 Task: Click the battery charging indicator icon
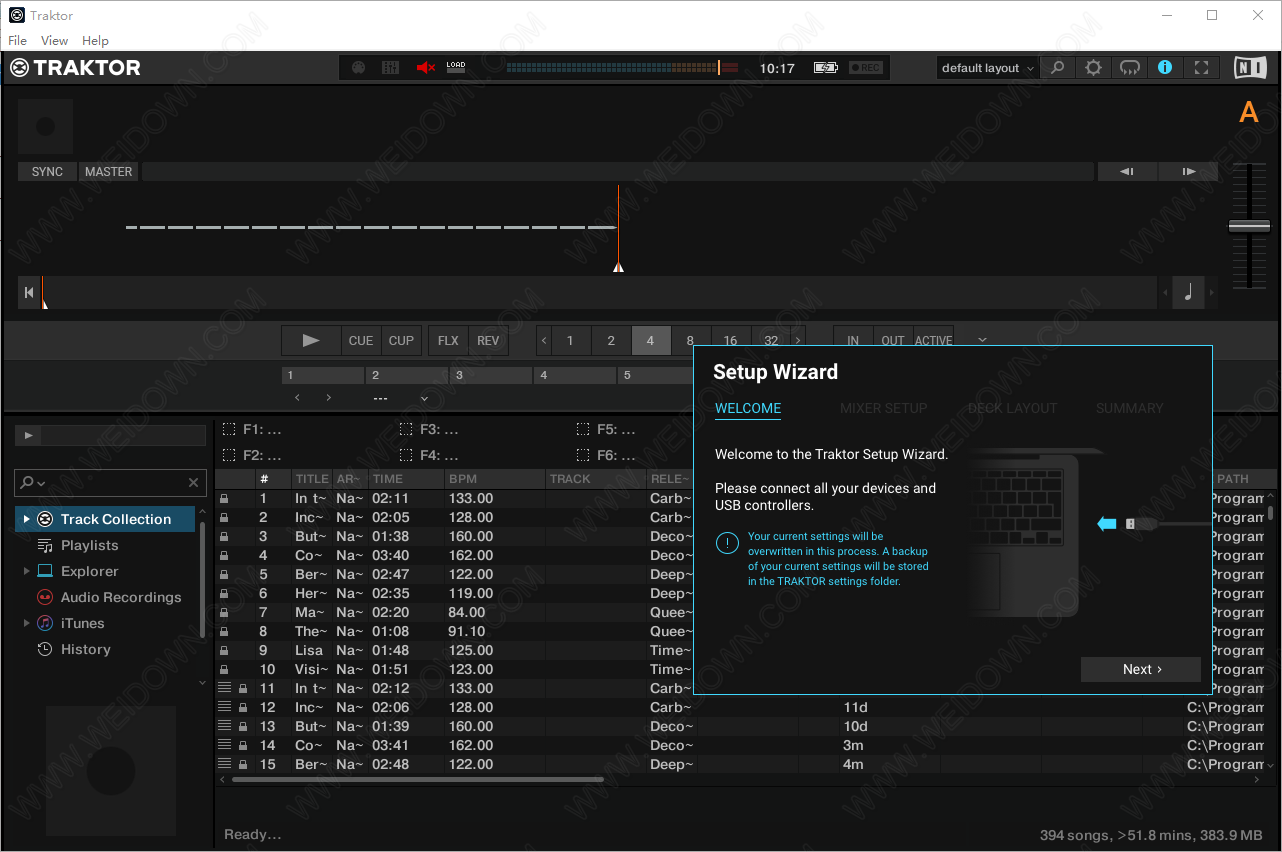(825, 68)
